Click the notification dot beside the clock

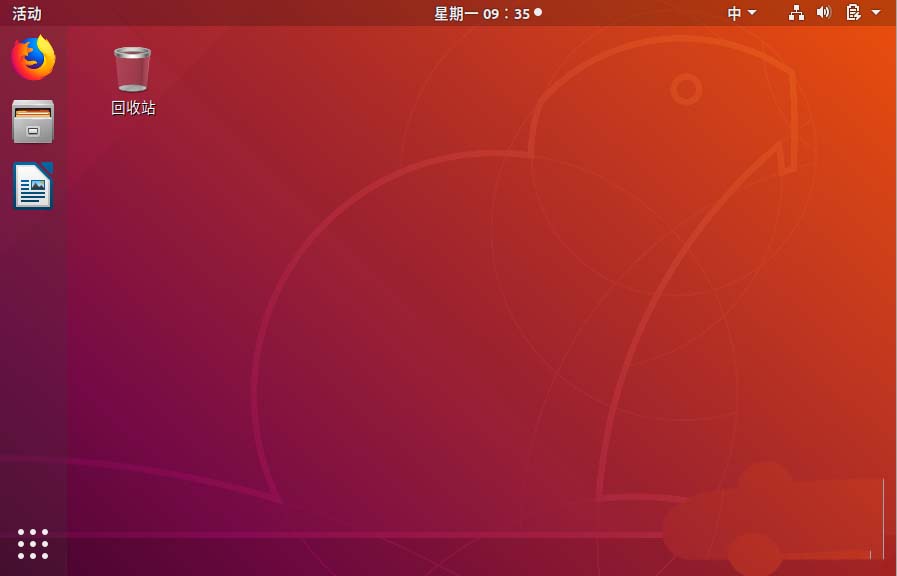click(x=536, y=12)
